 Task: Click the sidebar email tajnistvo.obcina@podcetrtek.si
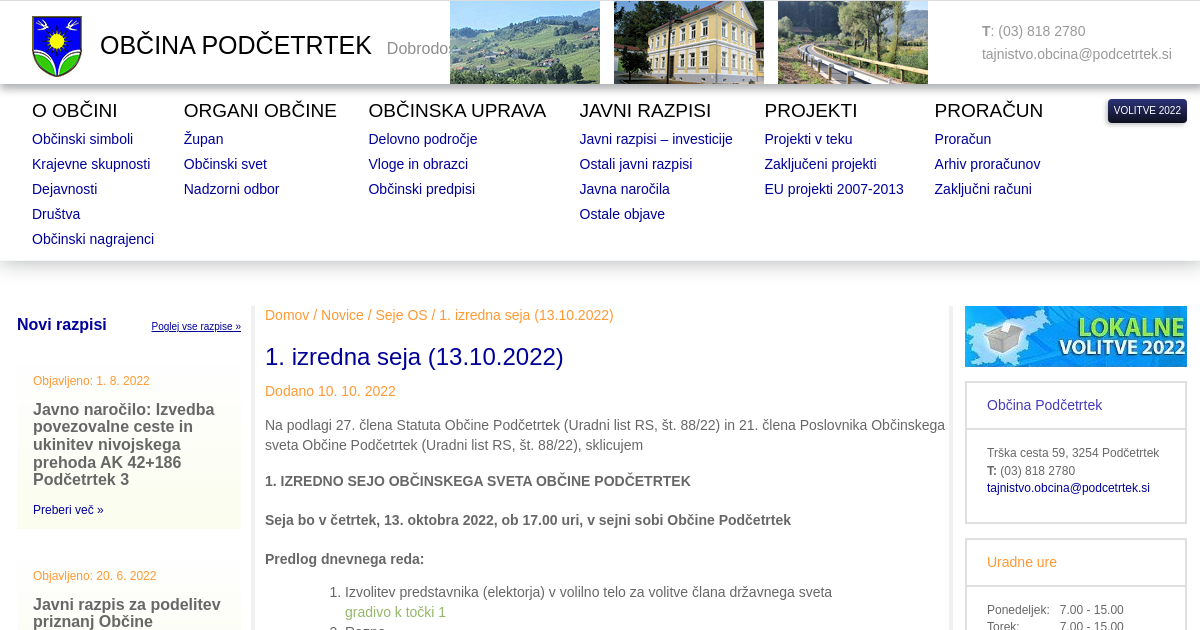tap(1068, 488)
